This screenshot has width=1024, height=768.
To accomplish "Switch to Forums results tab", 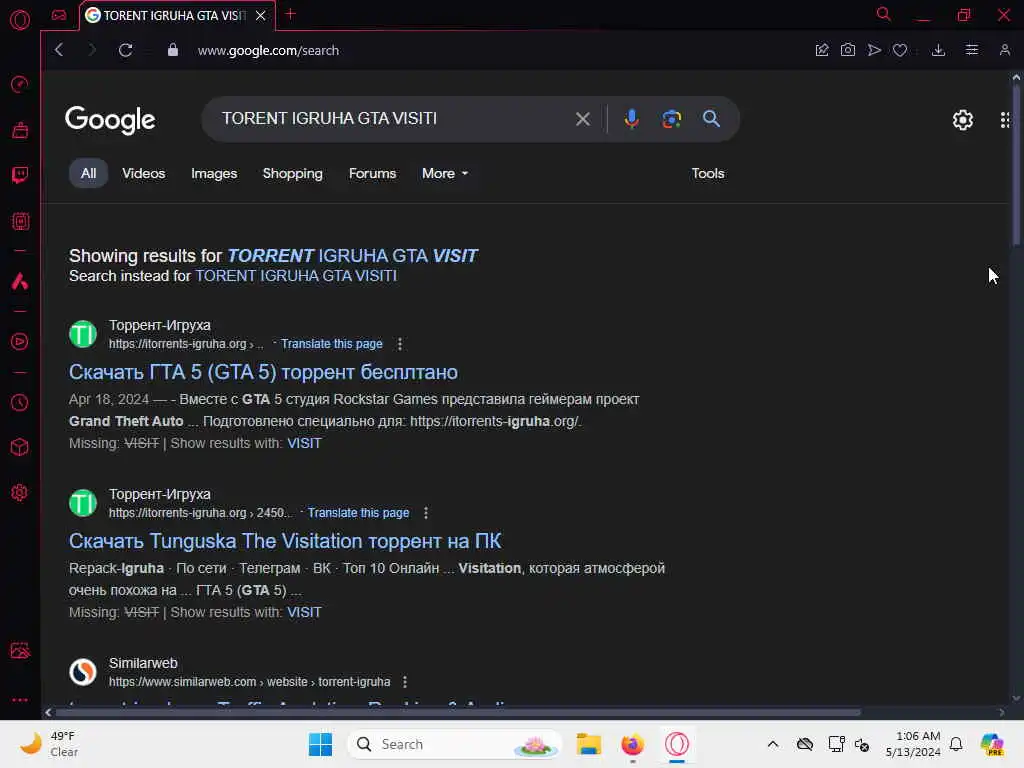I will 372,174.
